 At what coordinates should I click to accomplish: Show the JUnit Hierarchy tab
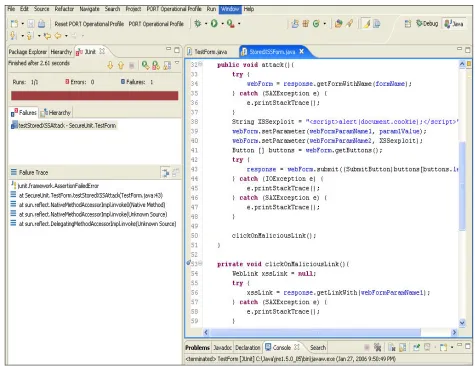56,113
